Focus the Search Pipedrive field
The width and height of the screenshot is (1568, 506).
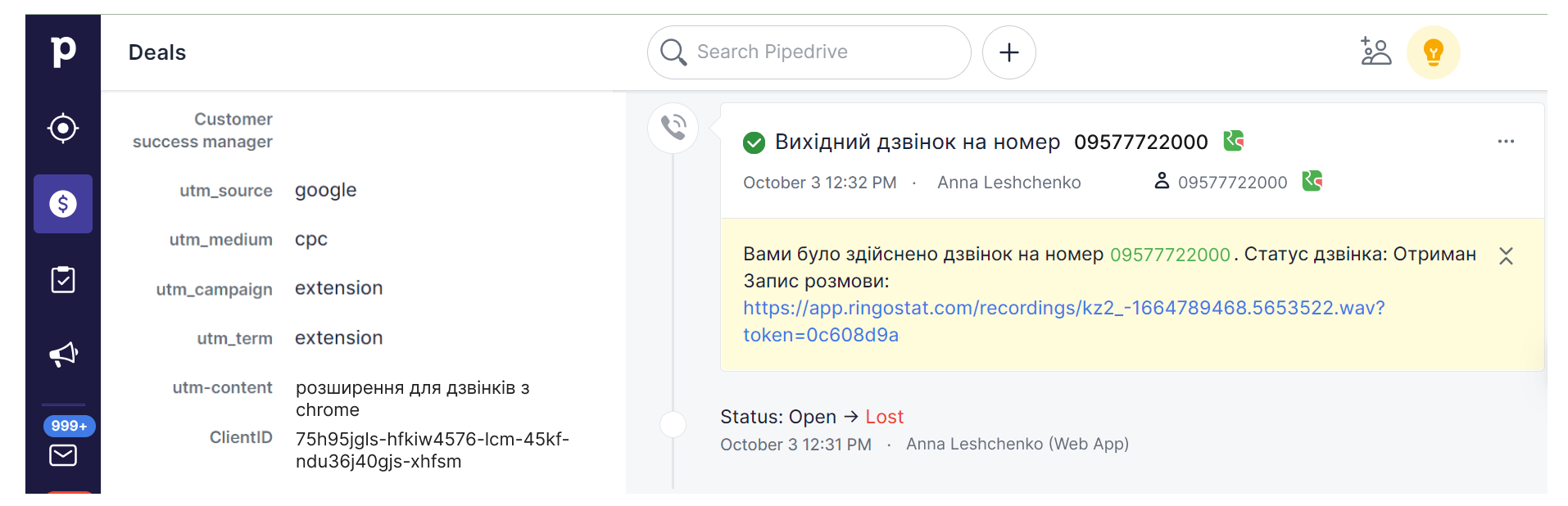(809, 52)
